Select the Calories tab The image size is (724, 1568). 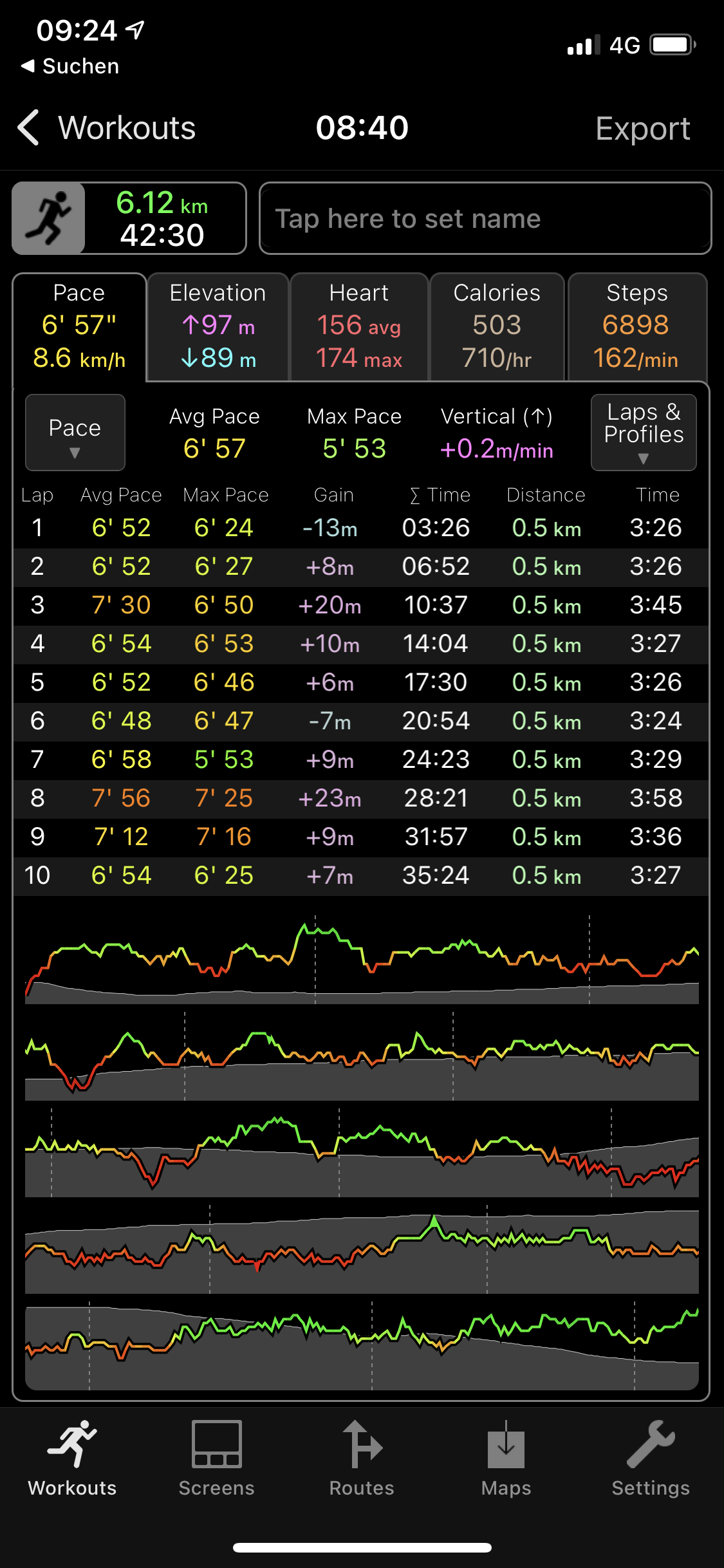click(x=497, y=326)
